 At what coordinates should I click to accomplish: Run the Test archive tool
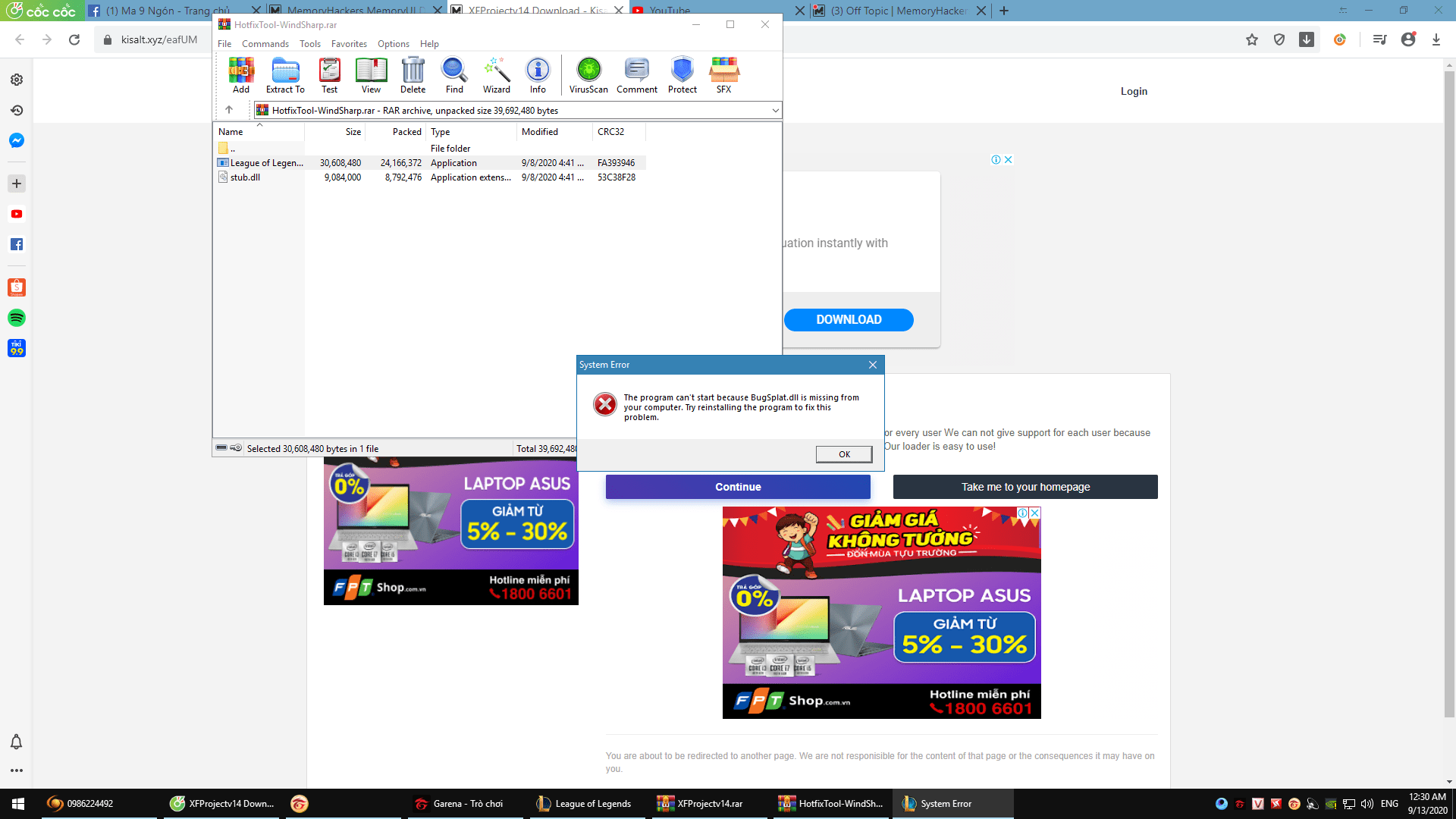pos(329,75)
